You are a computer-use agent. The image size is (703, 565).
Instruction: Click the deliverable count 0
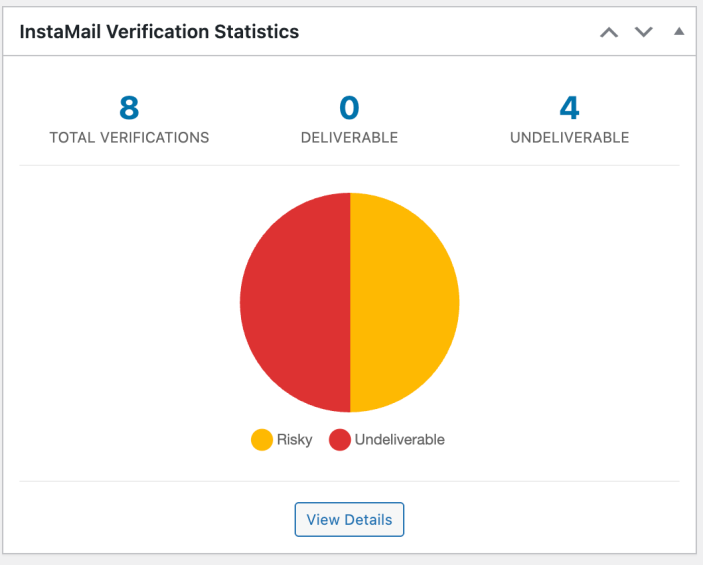[349, 107]
